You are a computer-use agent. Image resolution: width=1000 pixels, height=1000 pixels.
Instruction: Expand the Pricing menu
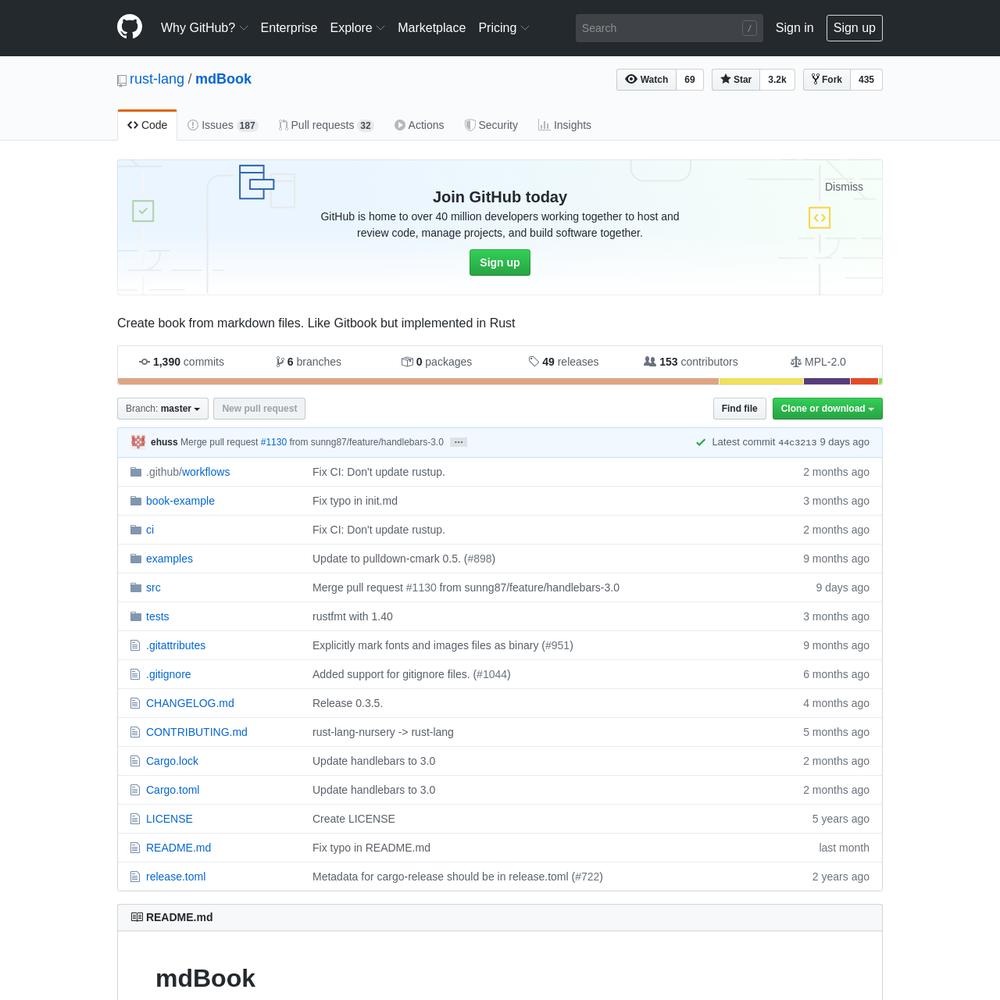[x=504, y=28]
